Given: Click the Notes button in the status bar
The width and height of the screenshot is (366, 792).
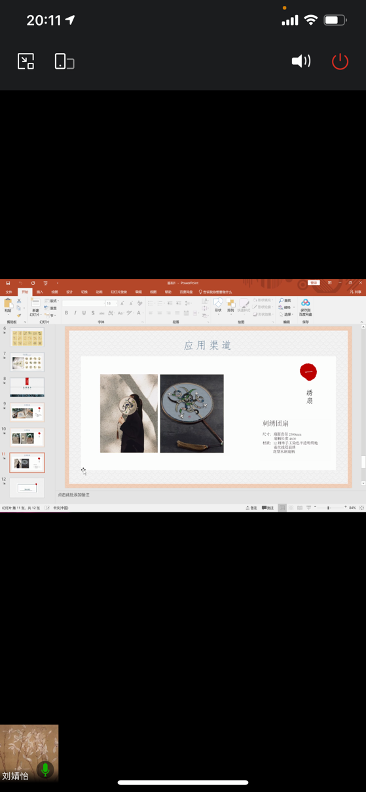Looking at the screenshot, I should [250, 508].
